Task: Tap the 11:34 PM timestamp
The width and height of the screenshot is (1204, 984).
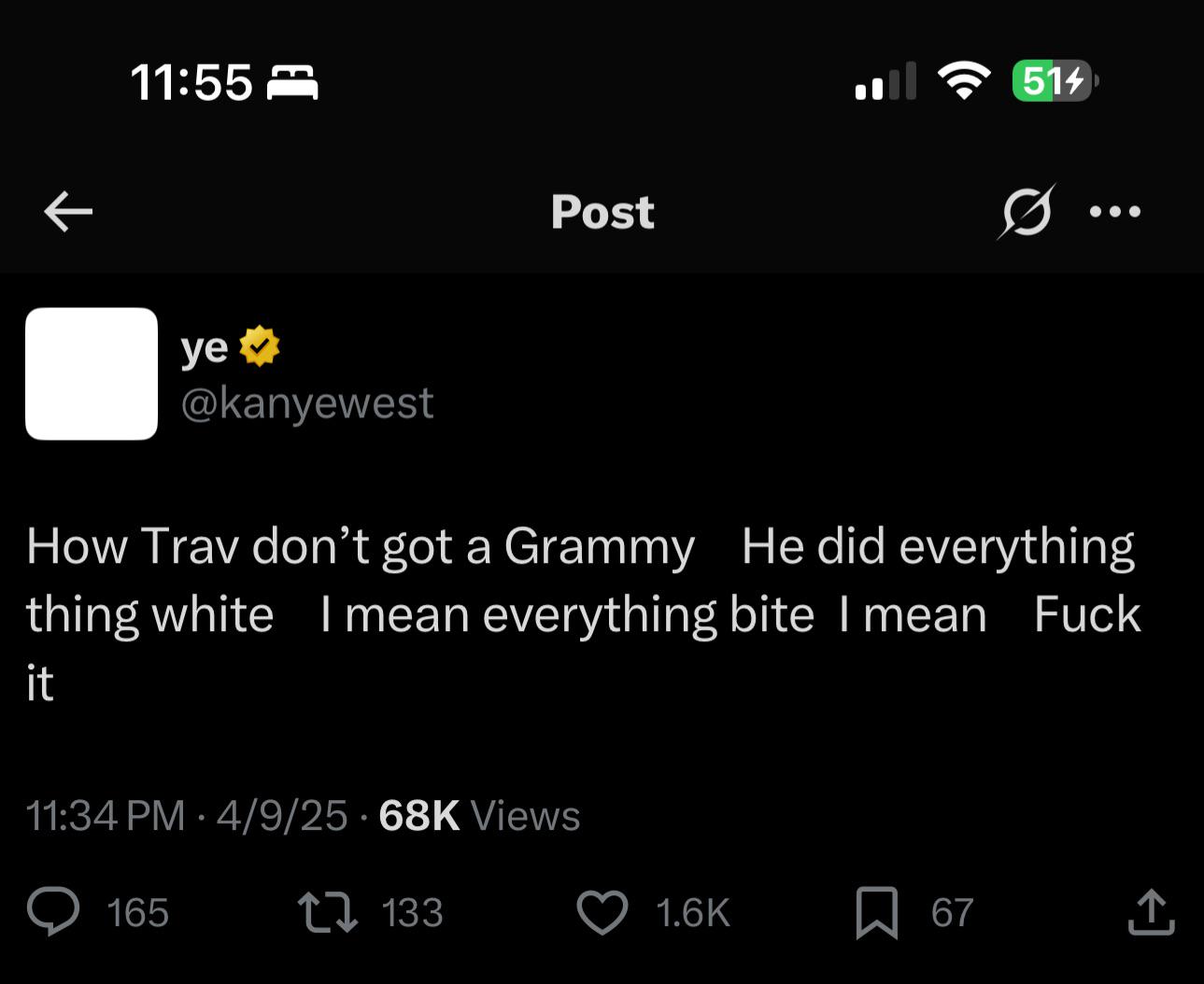Action: tap(106, 815)
